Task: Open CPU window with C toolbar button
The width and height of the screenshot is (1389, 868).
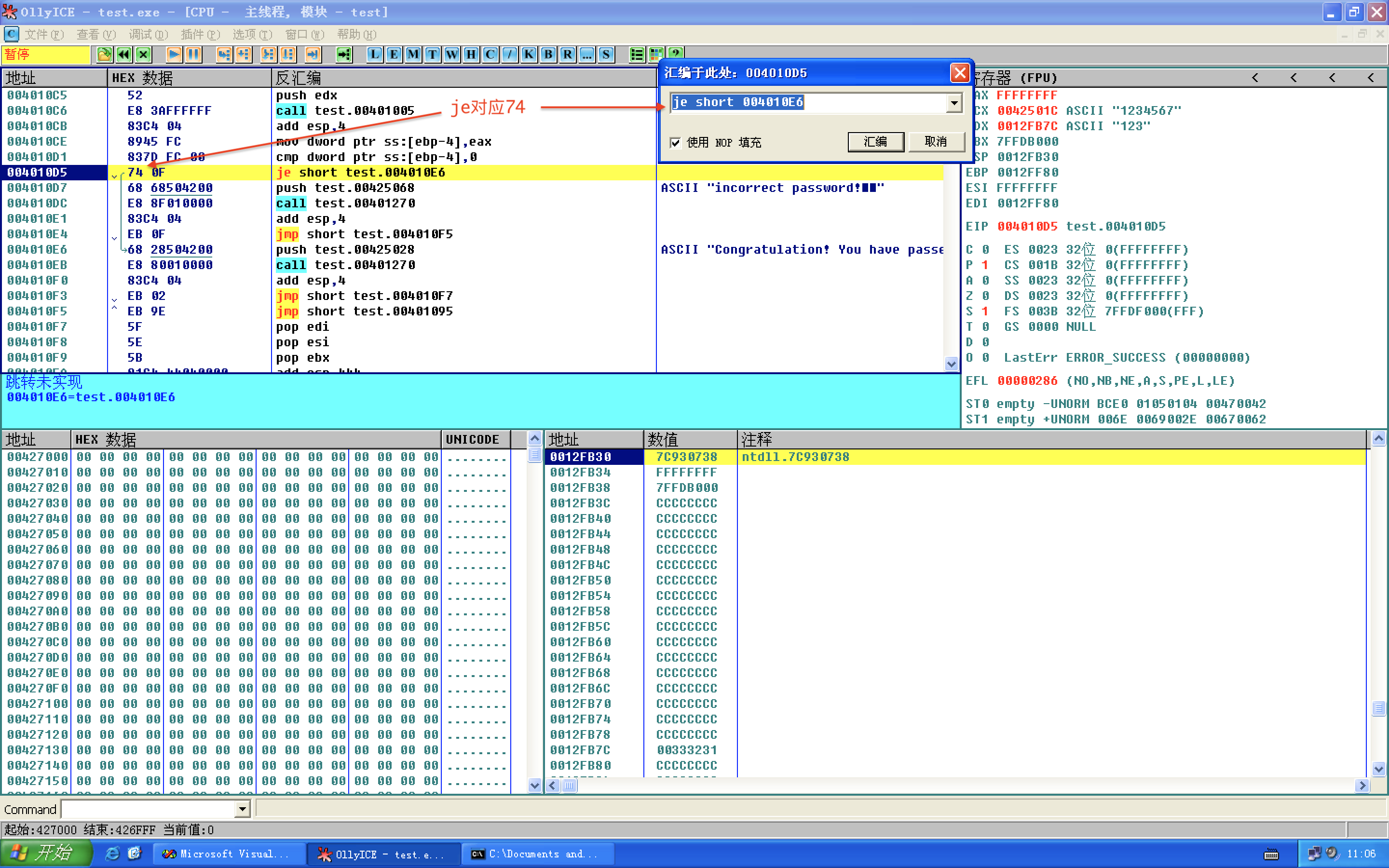Action: coord(490,54)
